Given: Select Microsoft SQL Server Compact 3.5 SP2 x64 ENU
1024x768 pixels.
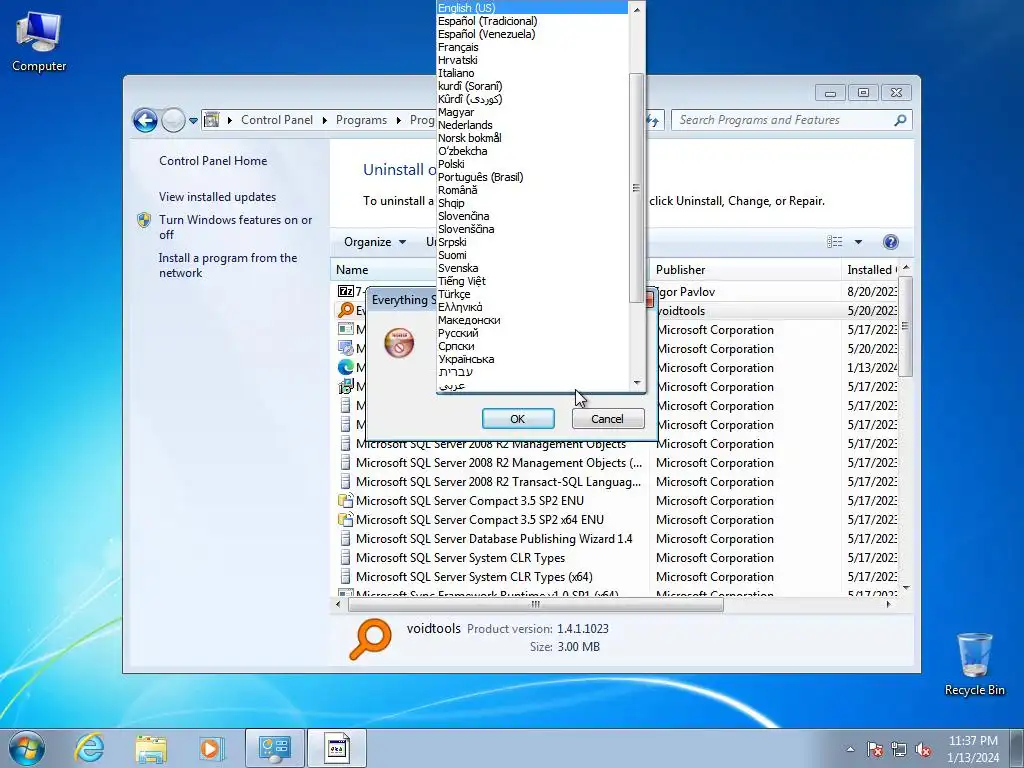Looking at the screenshot, I should pyautogui.click(x=479, y=520).
